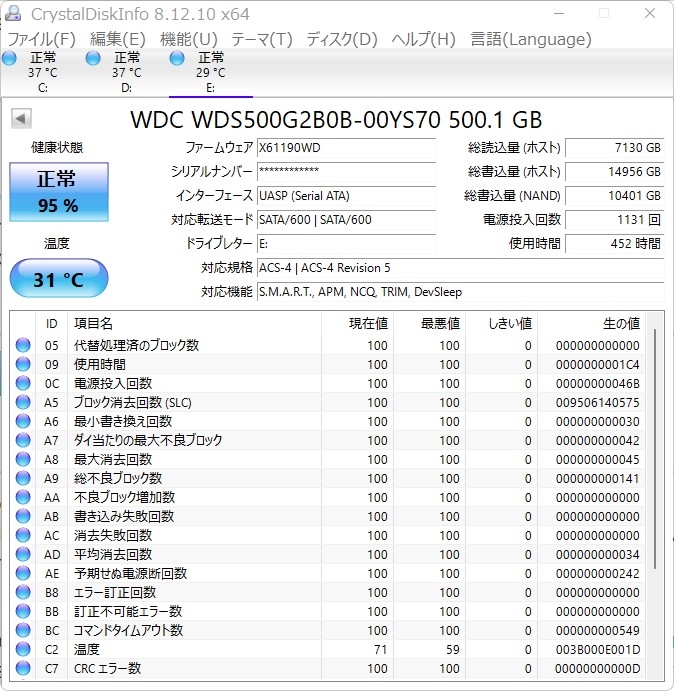Click the 31 °C temperature button
674x691 pixels.
point(59,279)
